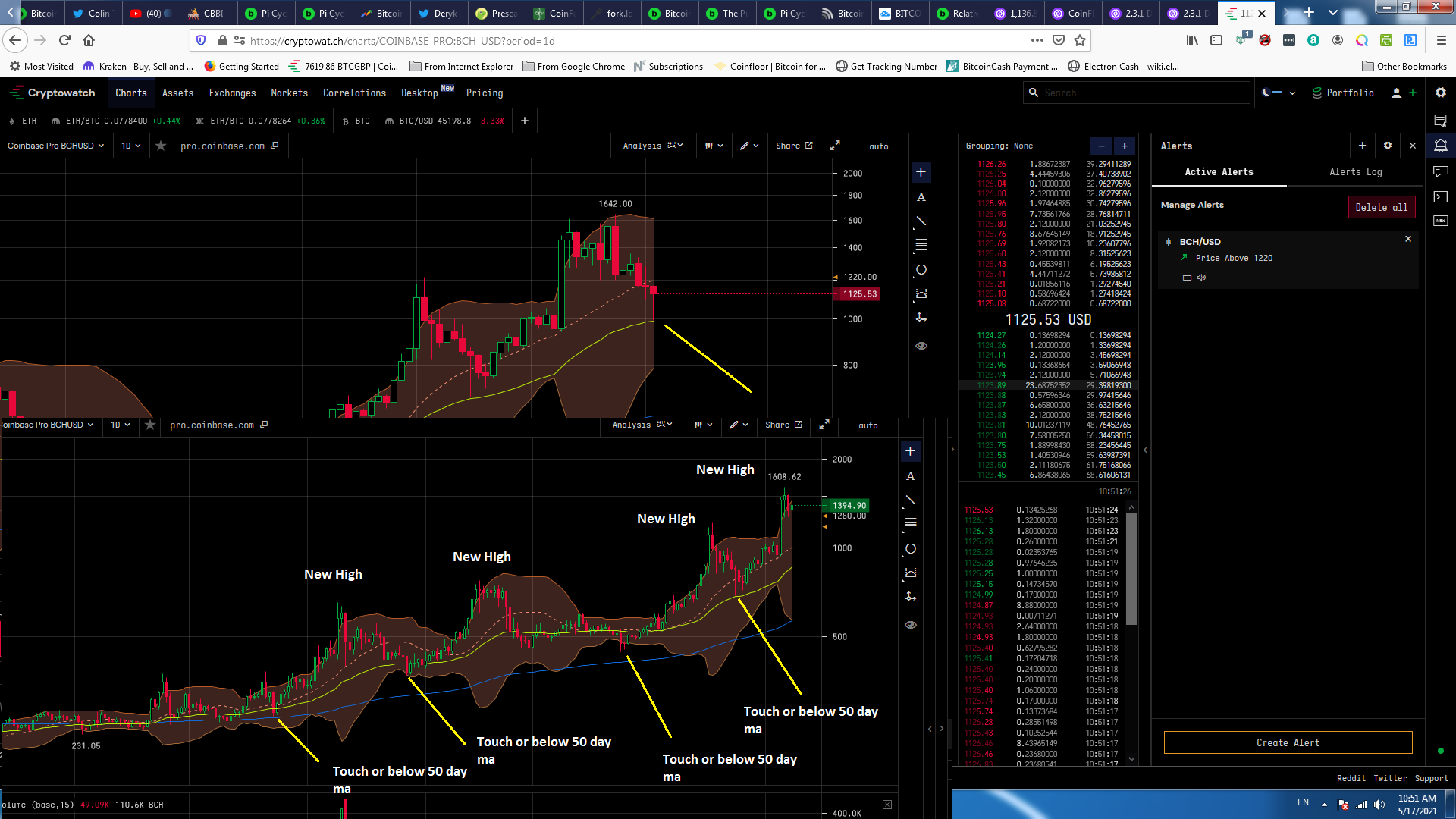Select the circle drawing tool on top chart
Screen dimensions: 1456x819
(921, 270)
